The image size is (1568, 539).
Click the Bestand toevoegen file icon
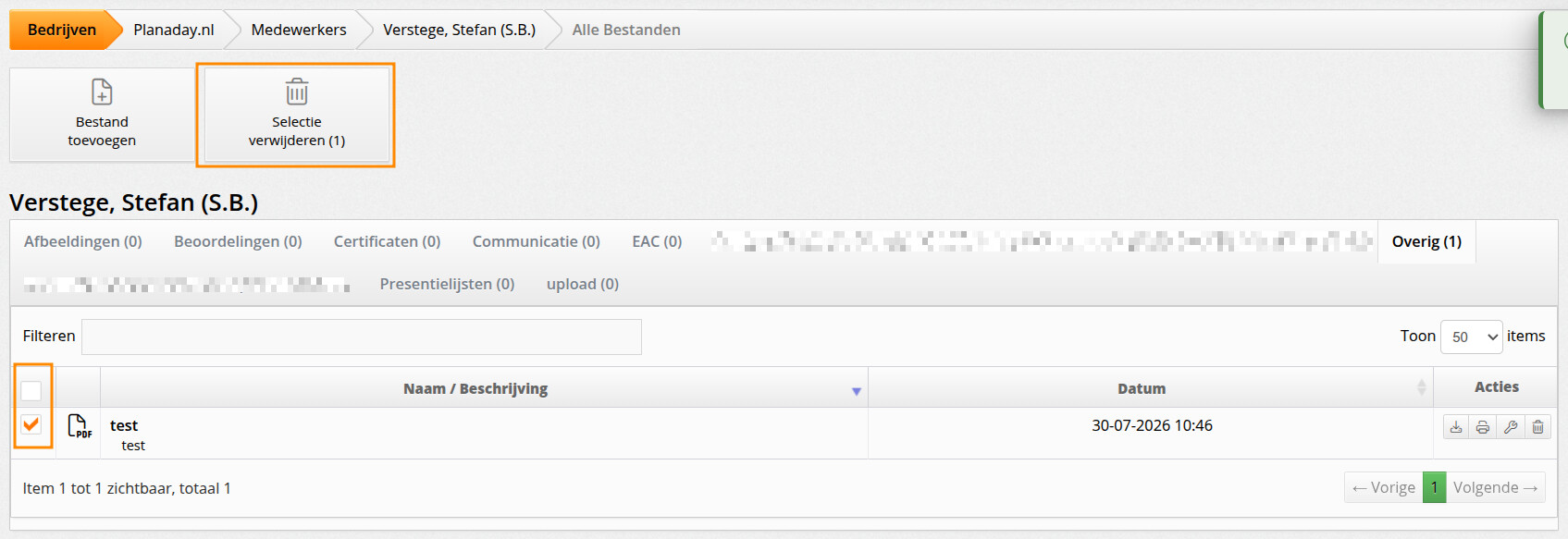102,92
